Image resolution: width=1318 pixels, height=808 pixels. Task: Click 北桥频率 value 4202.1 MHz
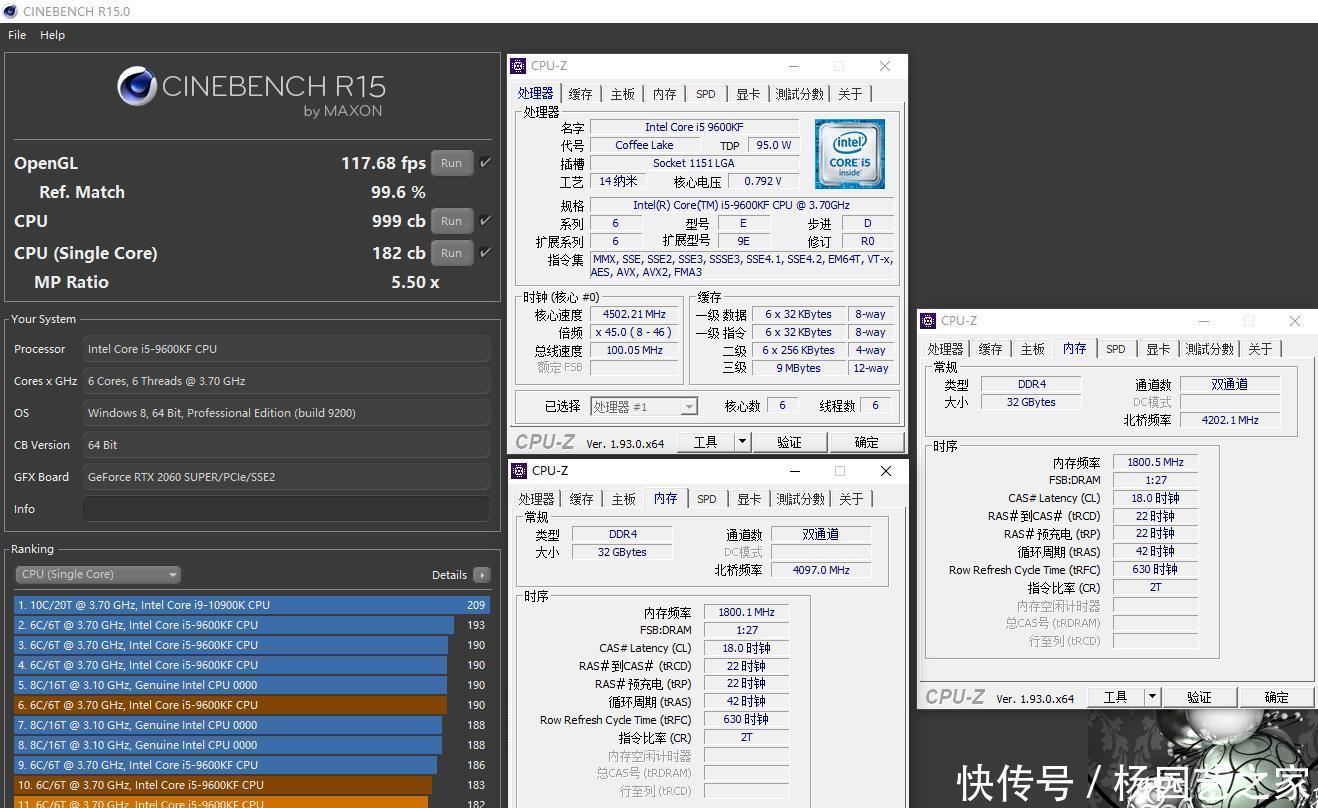[x=1229, y=420]
